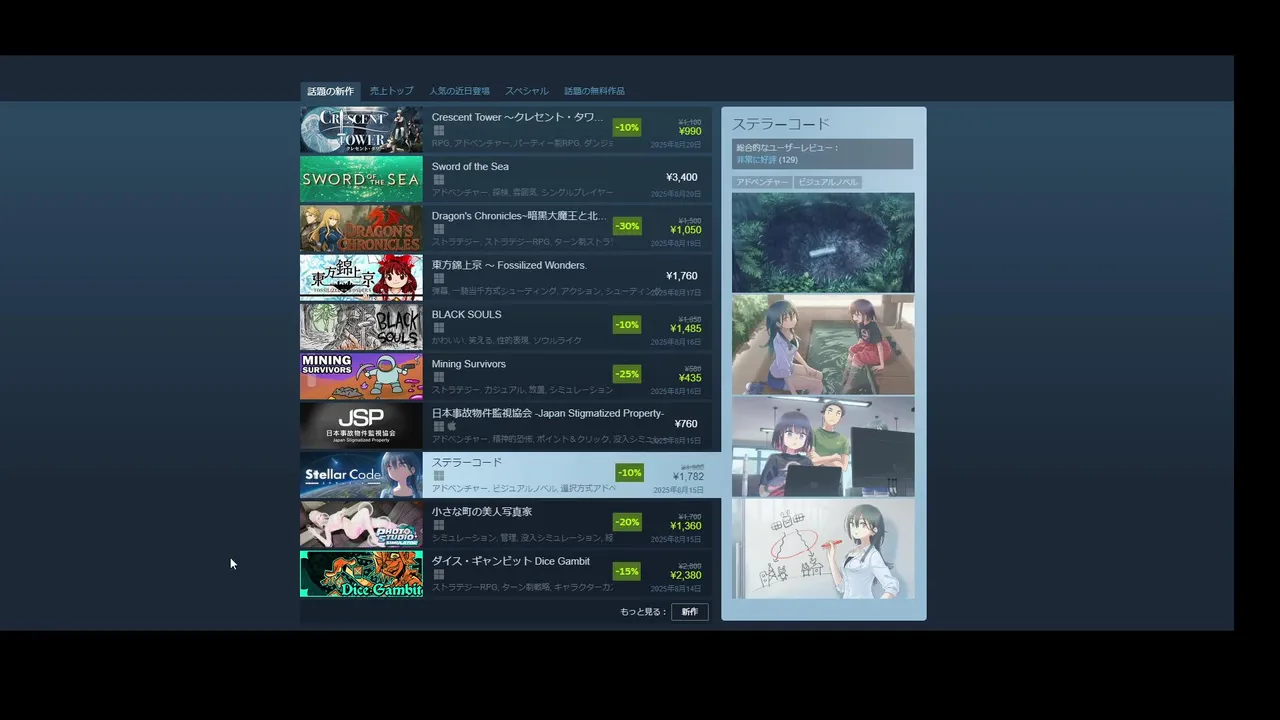The height and width of the screenshot is (720, 1280).
Task: Open the laptop scene preview screenshot
Action: tap(823, 446)
